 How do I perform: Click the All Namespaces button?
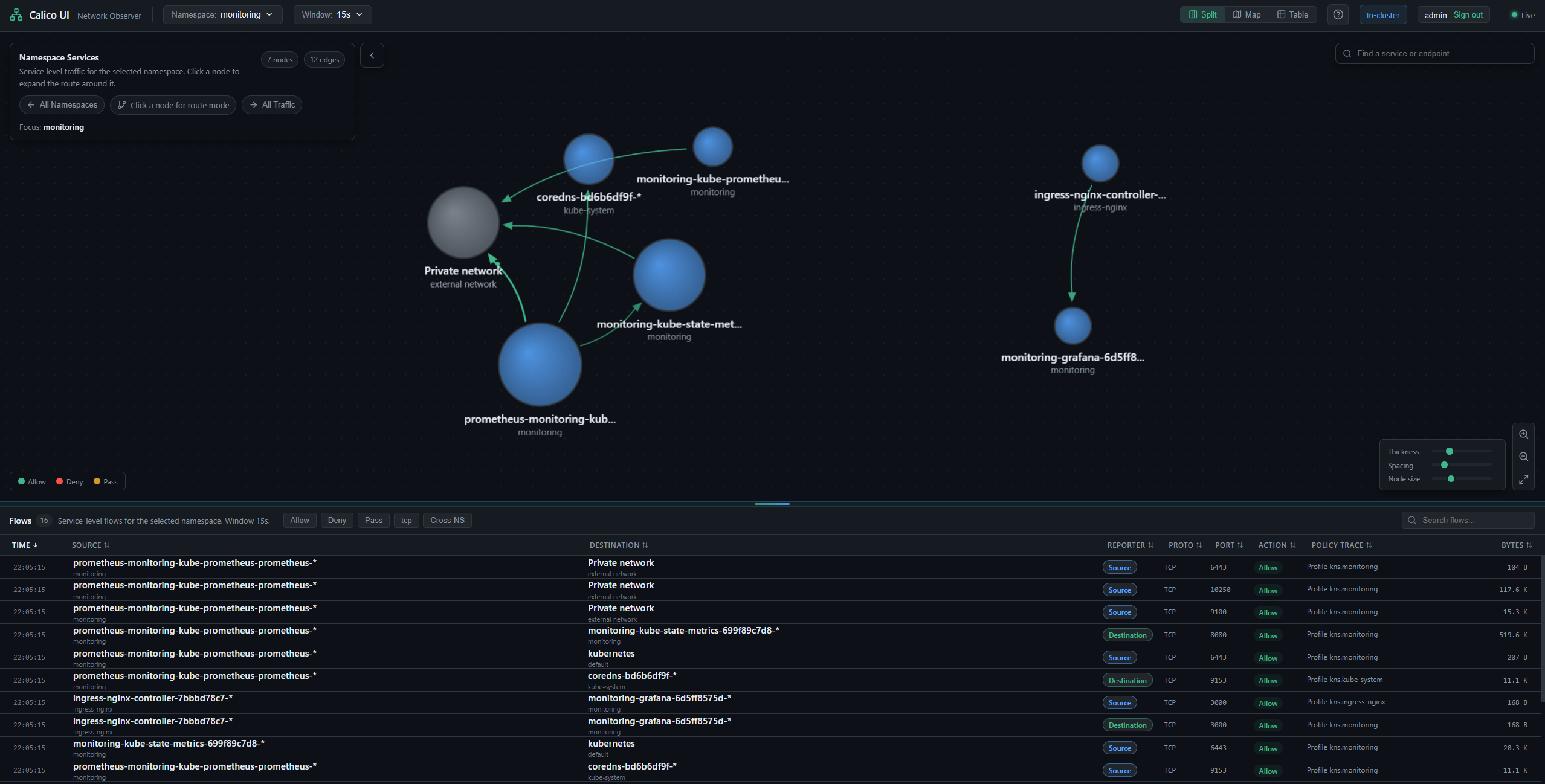[62, 104]
